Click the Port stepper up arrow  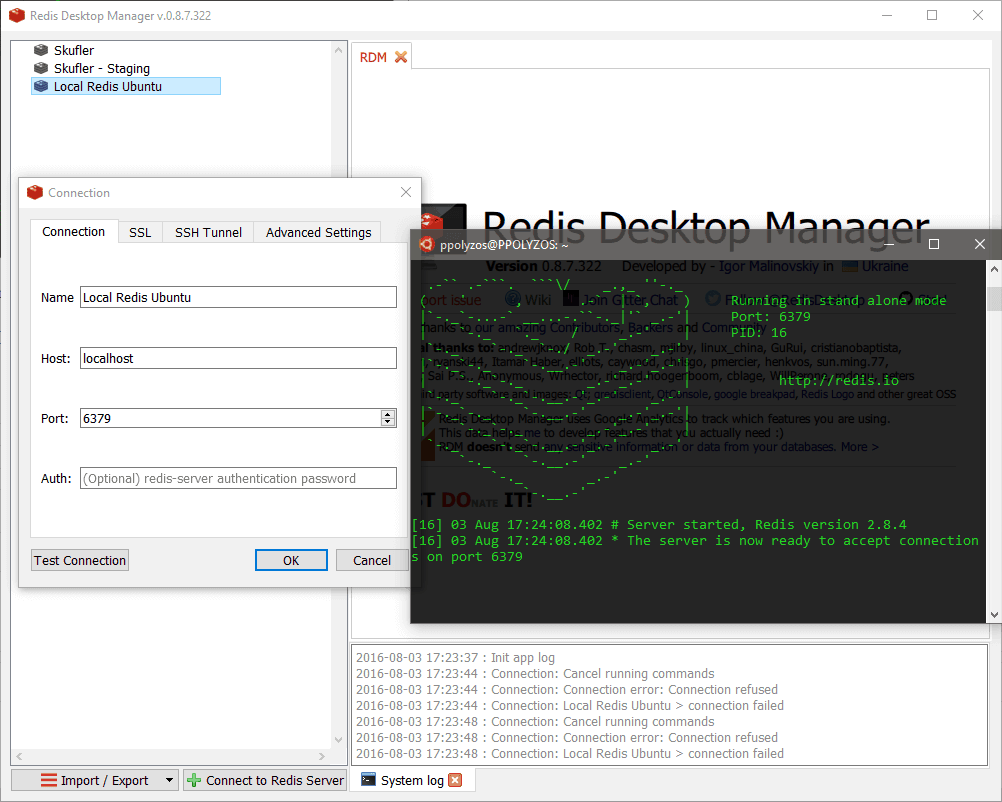coord(388,413)
